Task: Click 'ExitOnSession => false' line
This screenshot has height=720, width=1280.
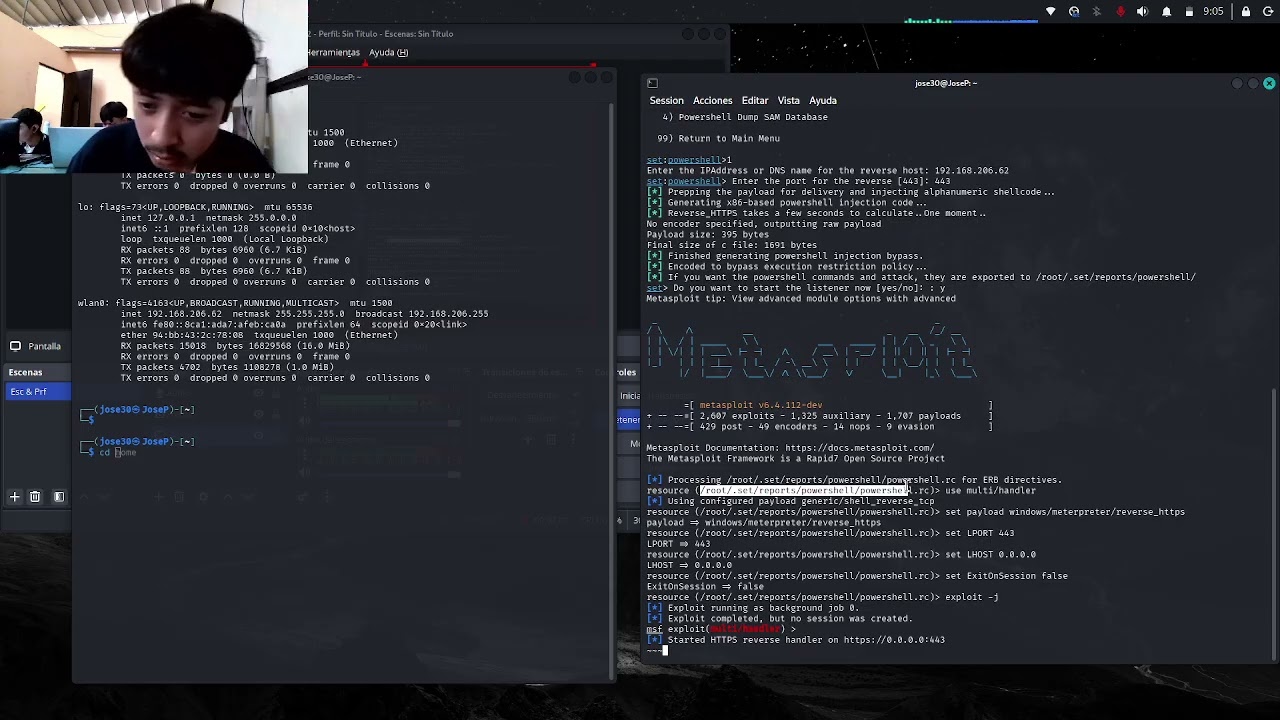Action: point(705,587)
